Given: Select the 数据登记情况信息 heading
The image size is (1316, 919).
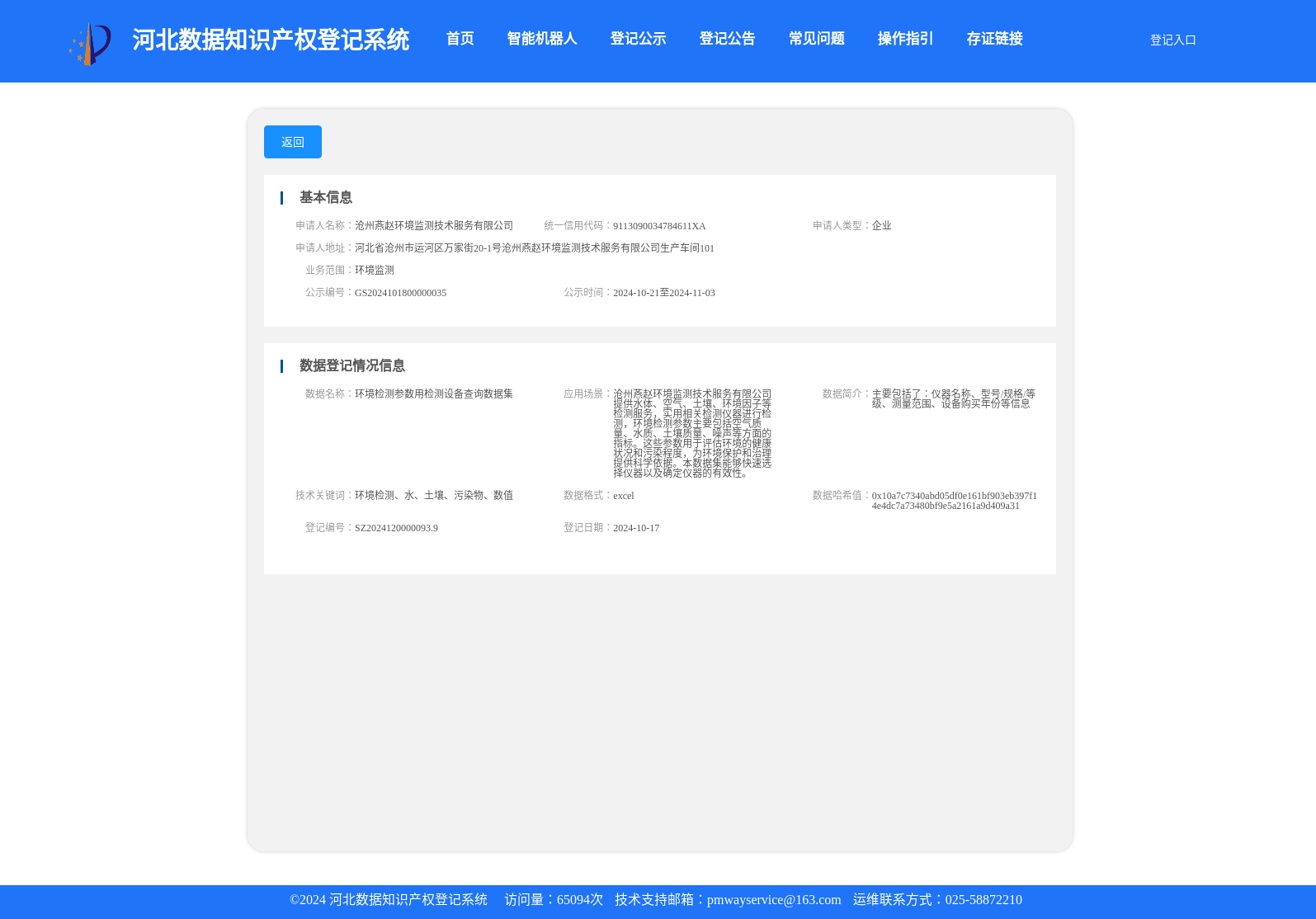Looking at the screenshot, I should click(x=352, y=365).
